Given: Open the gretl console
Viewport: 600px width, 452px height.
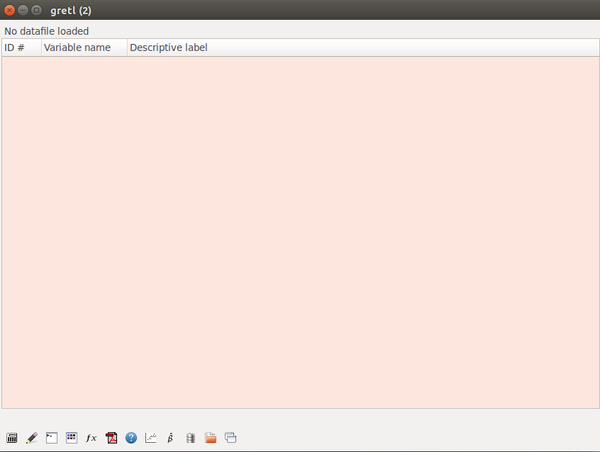Looking at the screenshot, I should pos(52,437).
